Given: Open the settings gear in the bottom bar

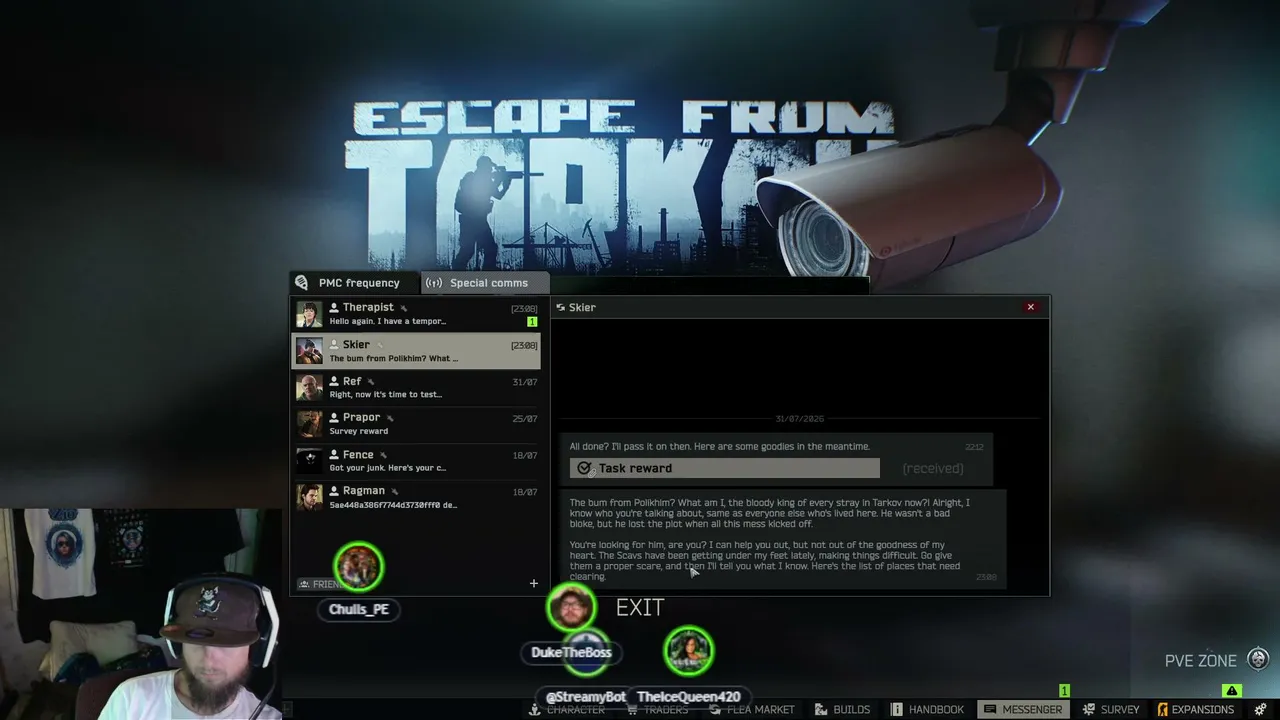Looking at the screenshot, I should (x=1260, y=709).
